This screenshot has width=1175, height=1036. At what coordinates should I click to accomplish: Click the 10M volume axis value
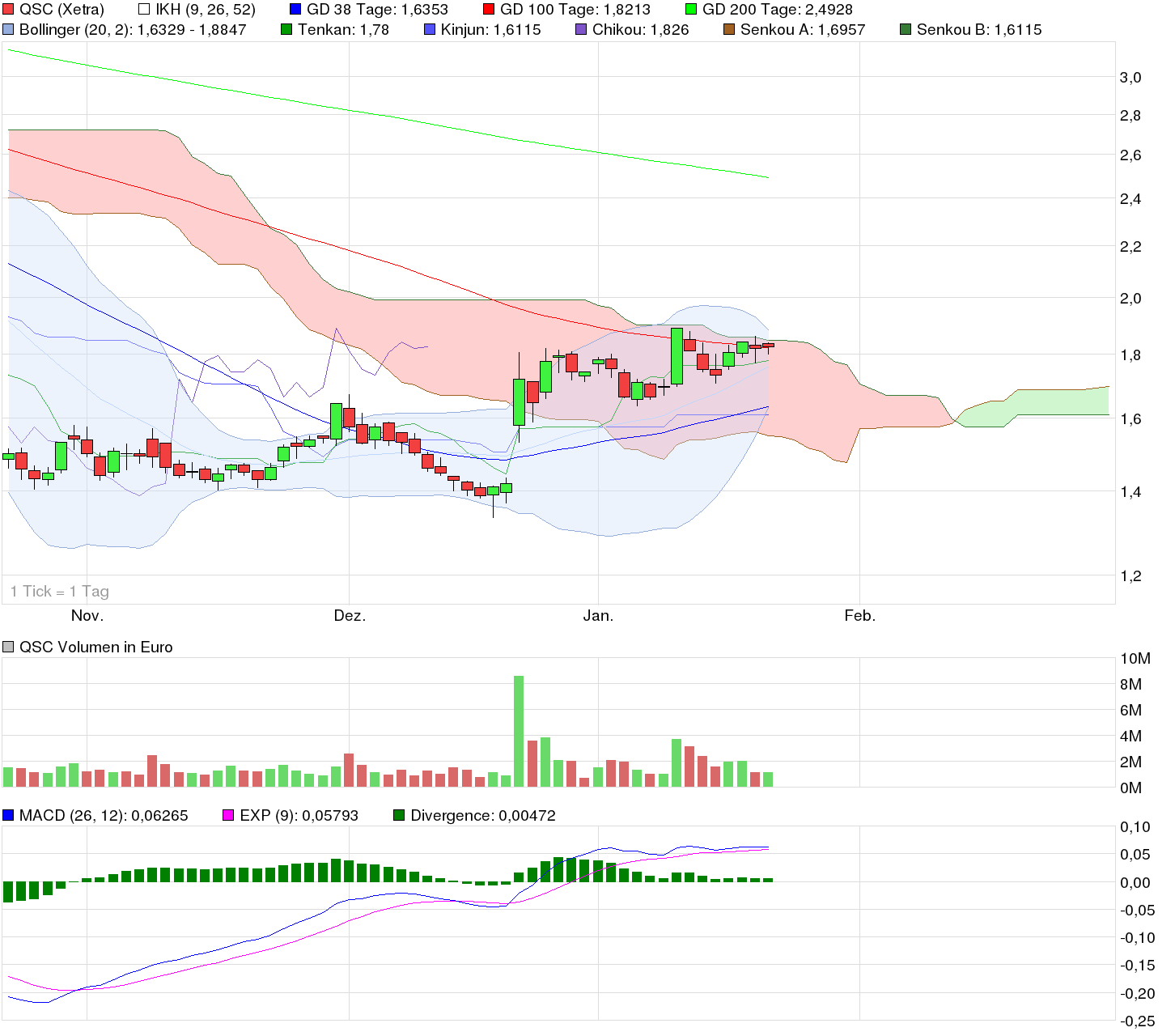coord(1135,659)
